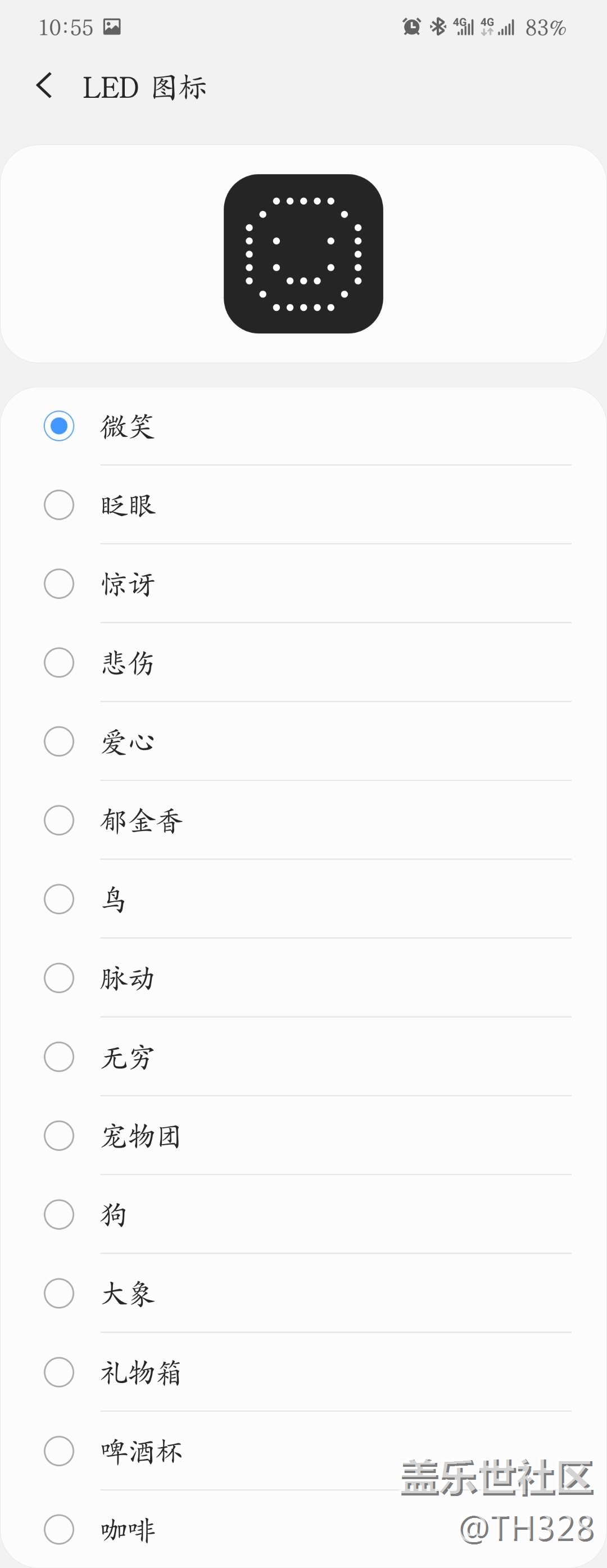Tap the Bluetooth status bar icon
This screenshot has width=607, height=1568.
point(437,27)
